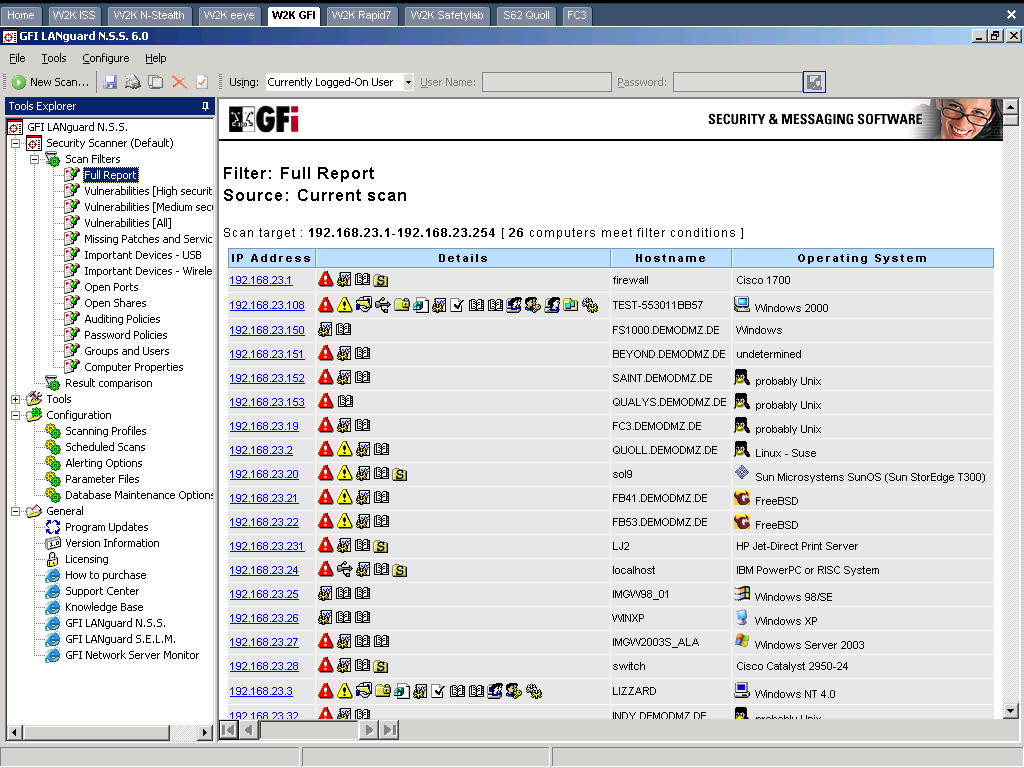The height and width of the screenshot is (768, 1024).
Task: Open the Knowledge Base link item
Action: [104, 607]
